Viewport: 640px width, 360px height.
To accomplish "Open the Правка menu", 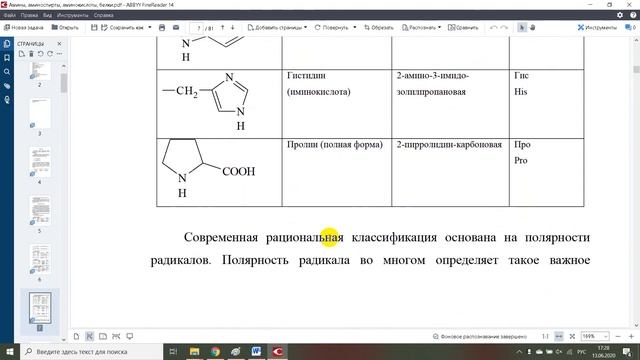I will [x=29, y=16].
